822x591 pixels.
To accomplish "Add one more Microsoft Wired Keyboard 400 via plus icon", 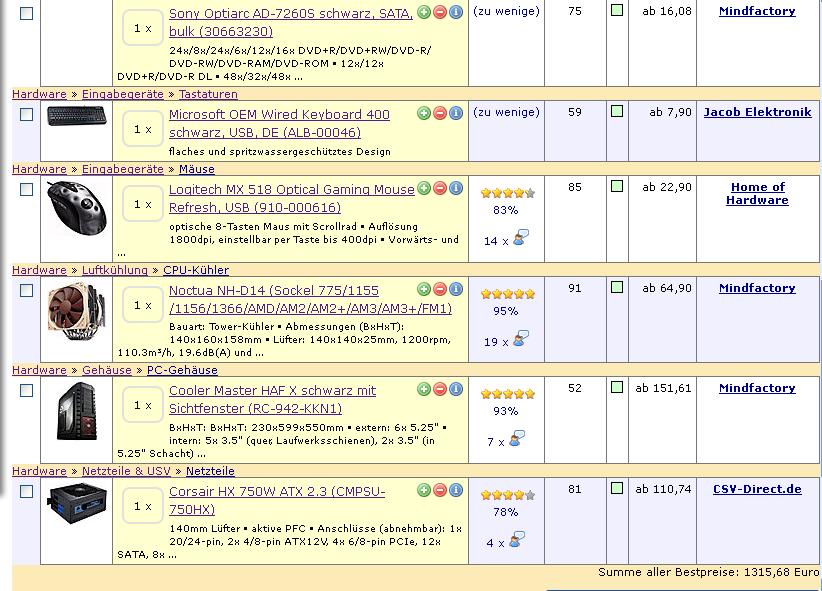I will [424, 113].
